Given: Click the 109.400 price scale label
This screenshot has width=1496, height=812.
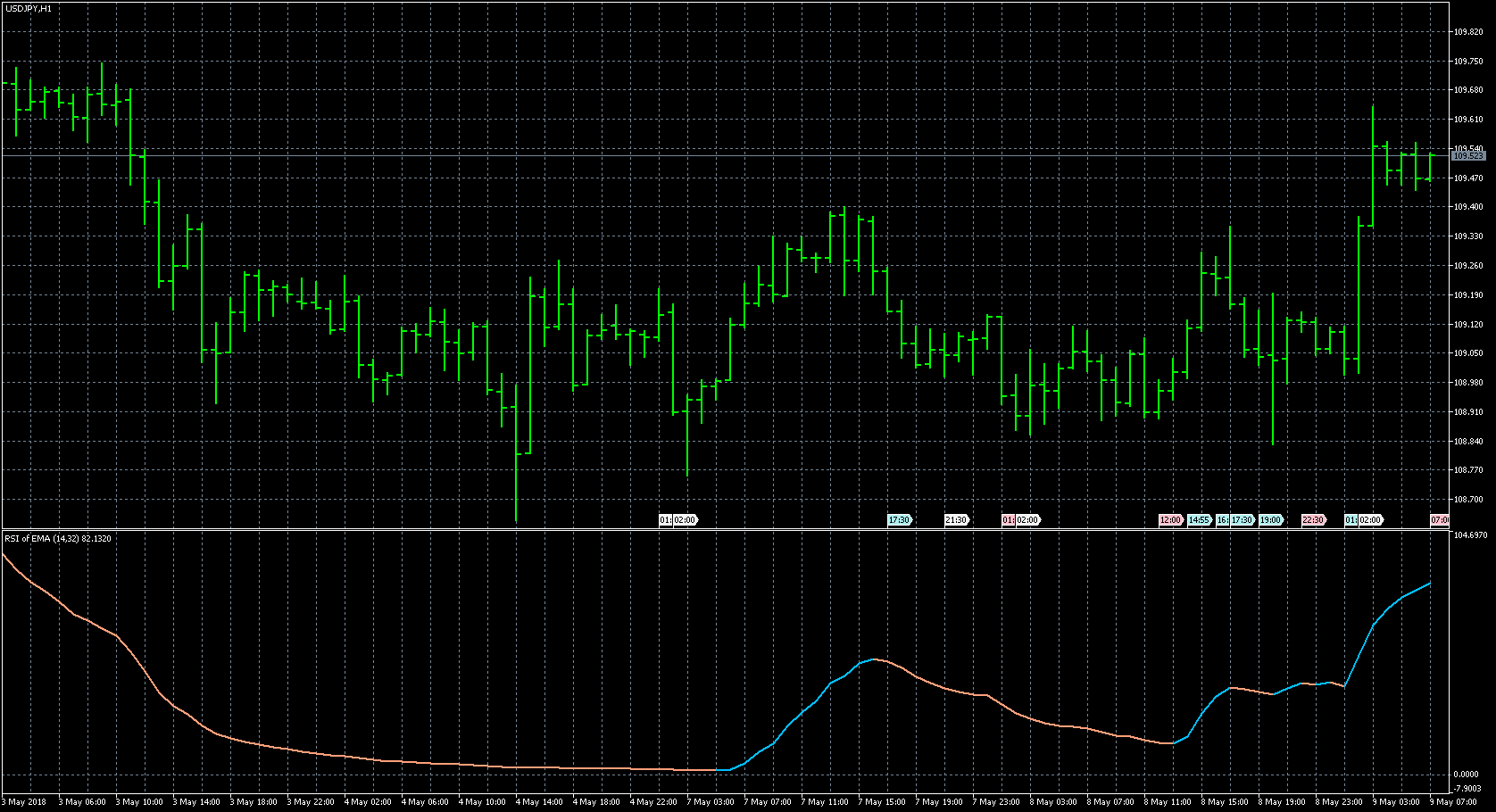Looking at the screenshot, I should pyautogui.click(x=1468, y=207).
